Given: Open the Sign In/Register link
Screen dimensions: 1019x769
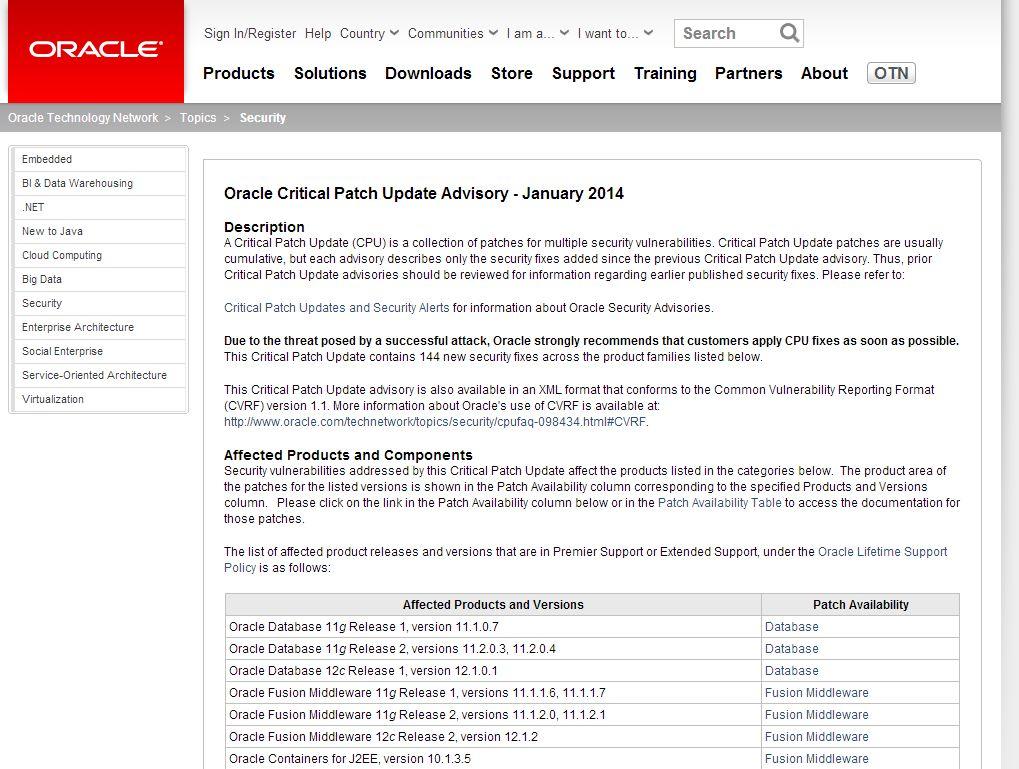Looking at the screenshot, I should click(250, 34).
